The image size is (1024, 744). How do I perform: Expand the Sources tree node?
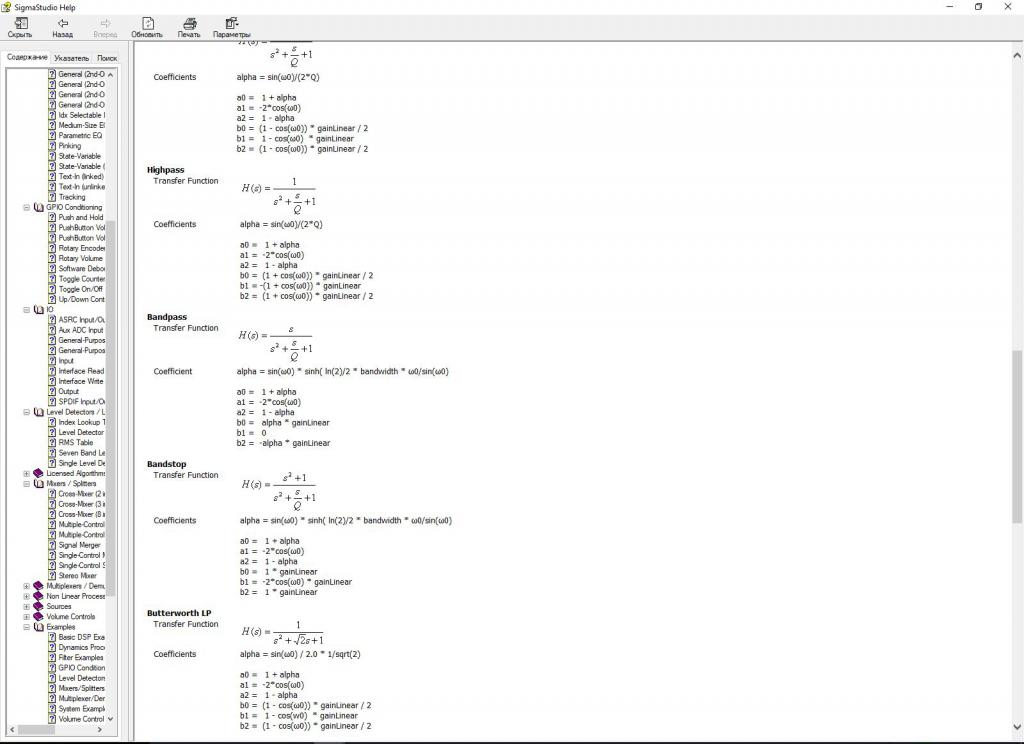pyautogui.click(x=27, y=606)
